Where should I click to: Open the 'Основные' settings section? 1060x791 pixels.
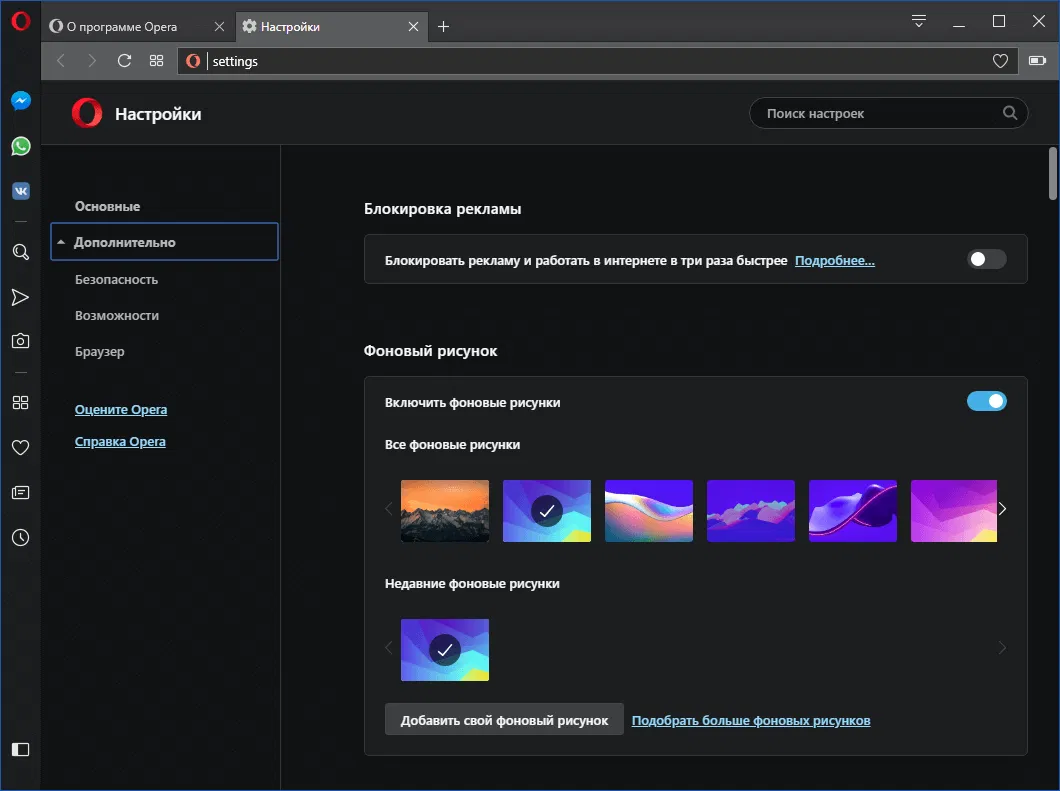(107, 206)
